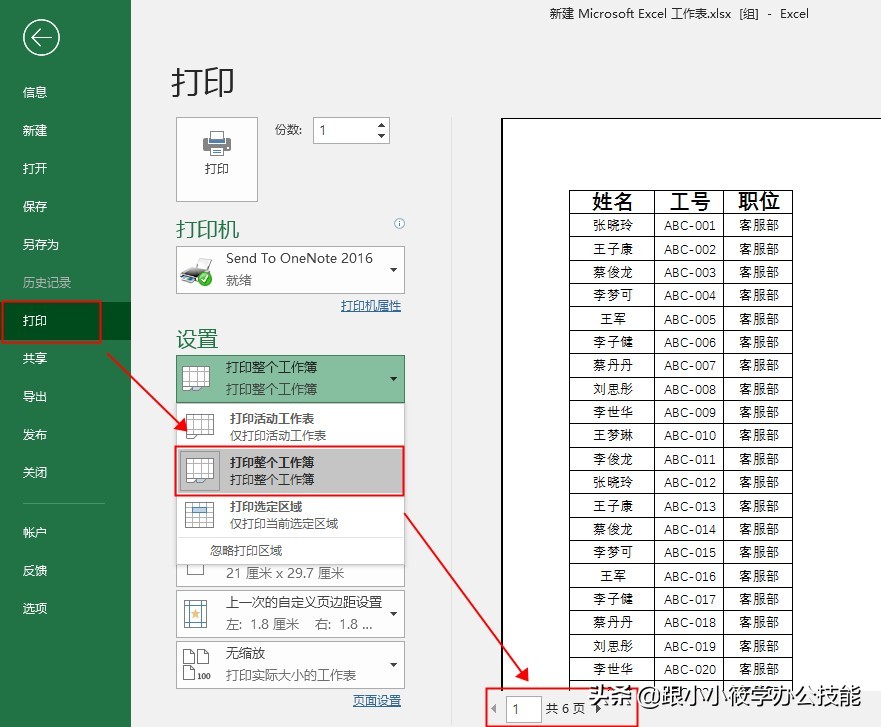
Task: Click the OneNote printer device icon
Action: pos(196,271)
